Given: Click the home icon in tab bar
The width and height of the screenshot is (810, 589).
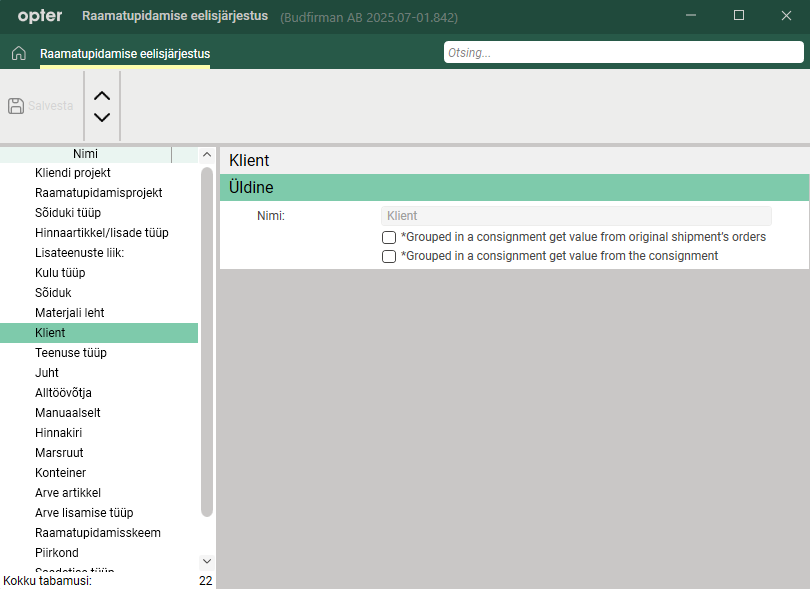Looking at the screenshot, I should point(18,53).
